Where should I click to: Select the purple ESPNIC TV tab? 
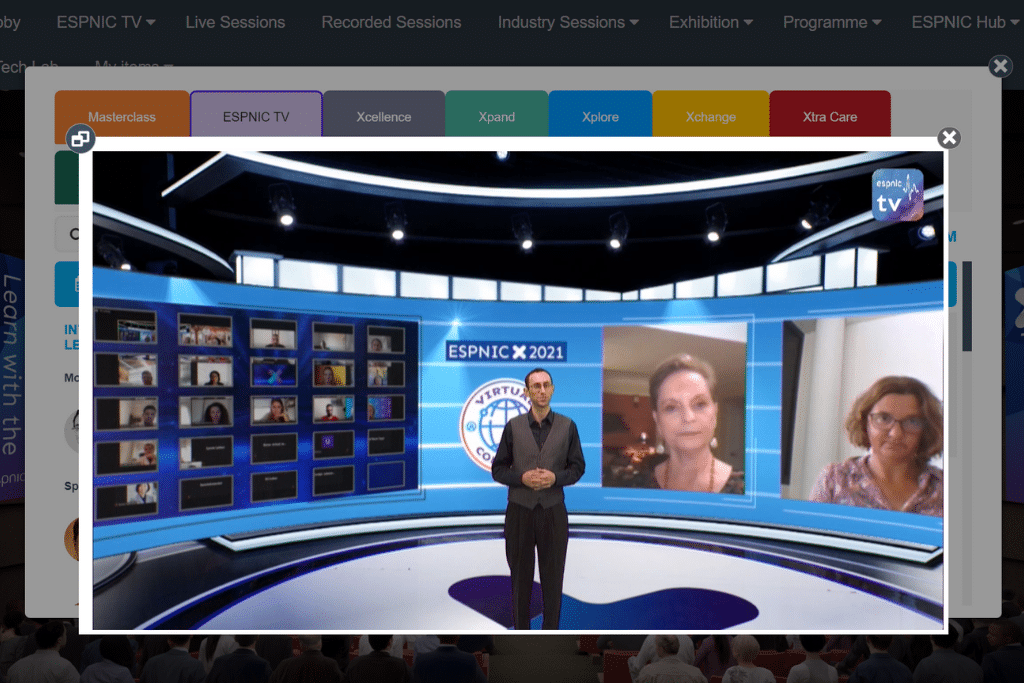coord(256,114)
